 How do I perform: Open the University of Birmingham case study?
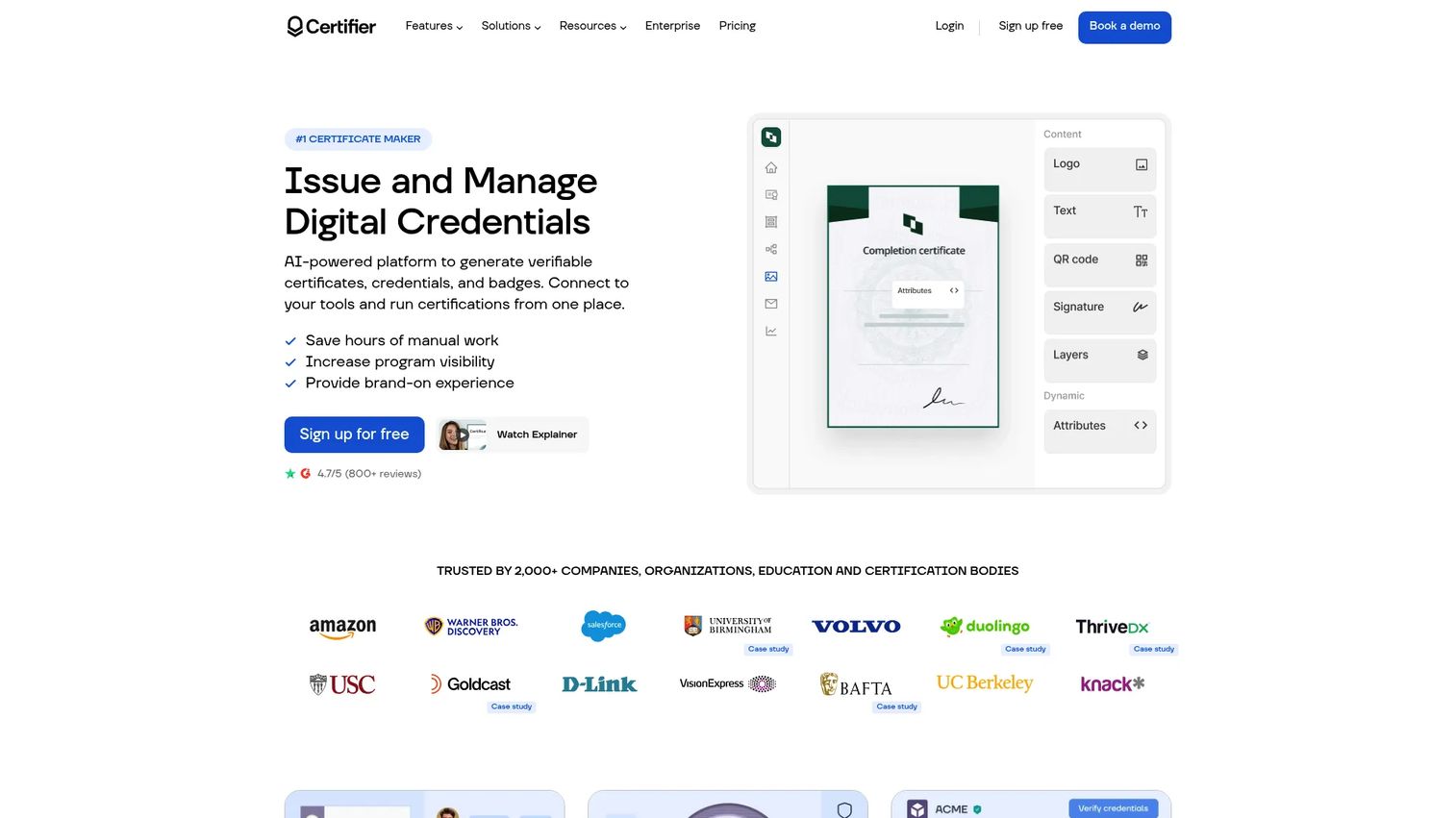[x=768, y=649]
